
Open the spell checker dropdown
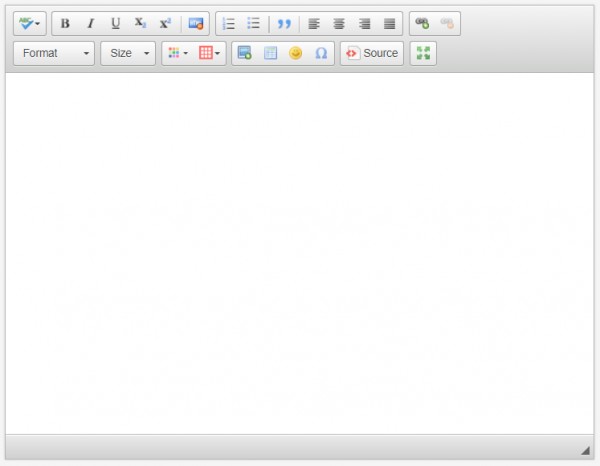29,23
